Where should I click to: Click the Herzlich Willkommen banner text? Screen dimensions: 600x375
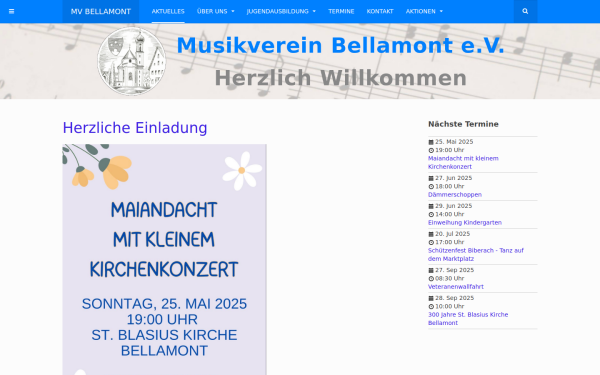[341, 78]
